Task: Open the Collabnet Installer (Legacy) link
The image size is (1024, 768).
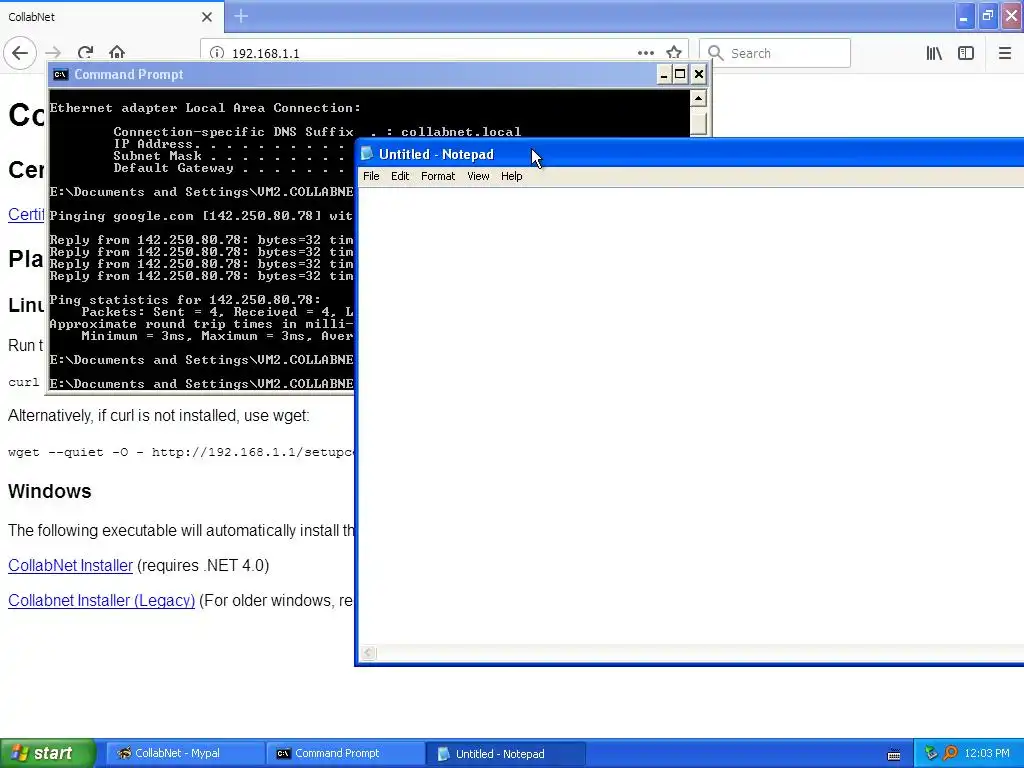Action: click(x=101, y=601)
